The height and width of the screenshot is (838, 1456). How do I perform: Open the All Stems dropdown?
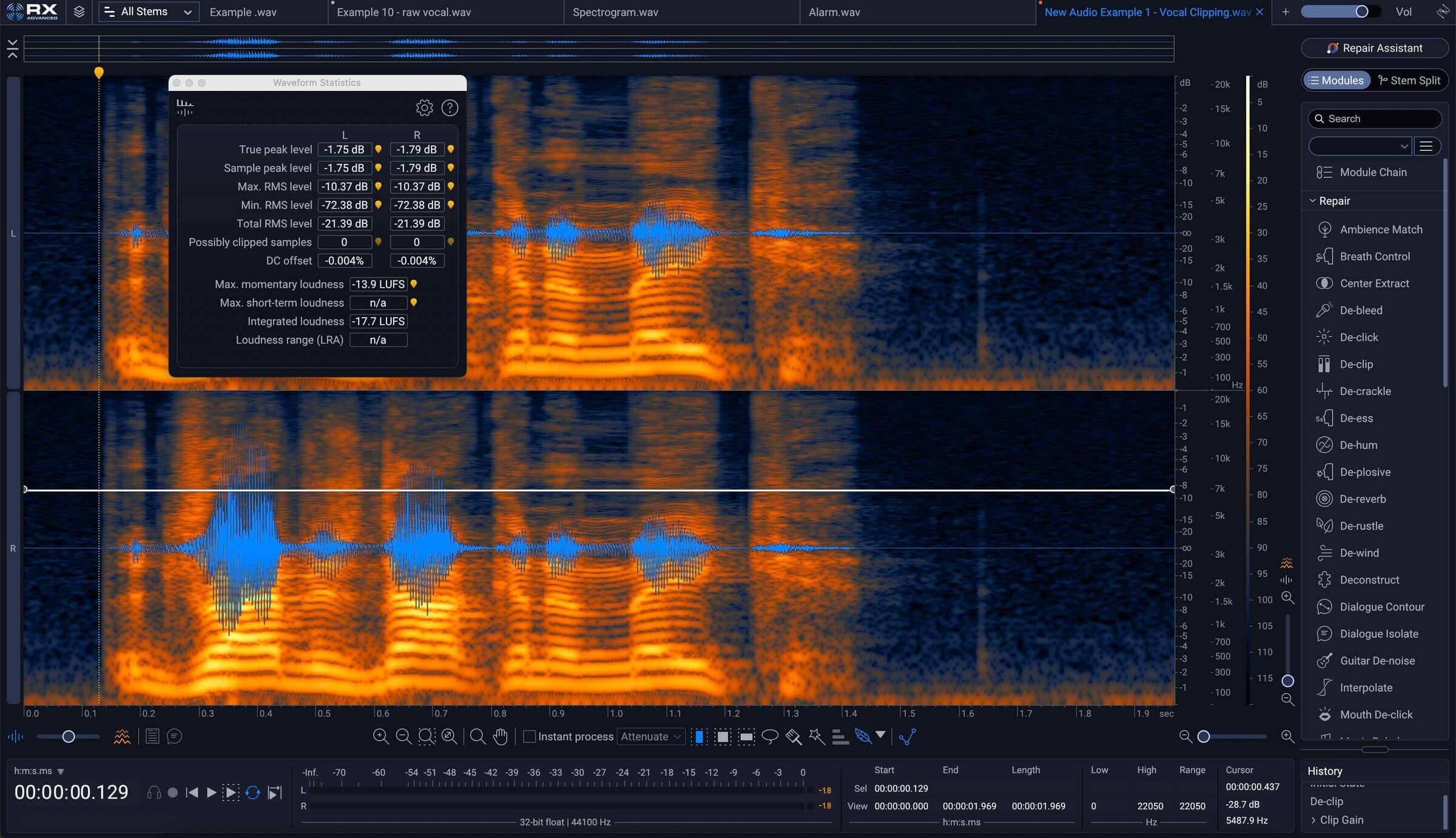coord(149,12)
